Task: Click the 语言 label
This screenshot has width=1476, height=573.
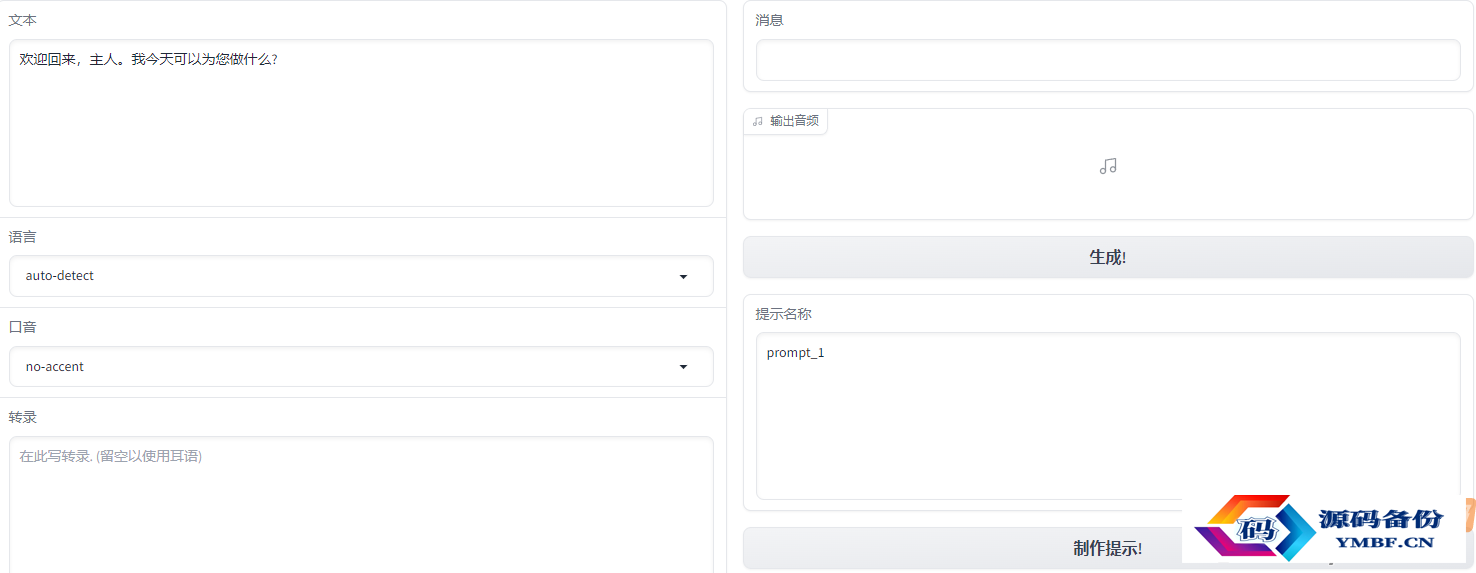Action: coord(23,237)
